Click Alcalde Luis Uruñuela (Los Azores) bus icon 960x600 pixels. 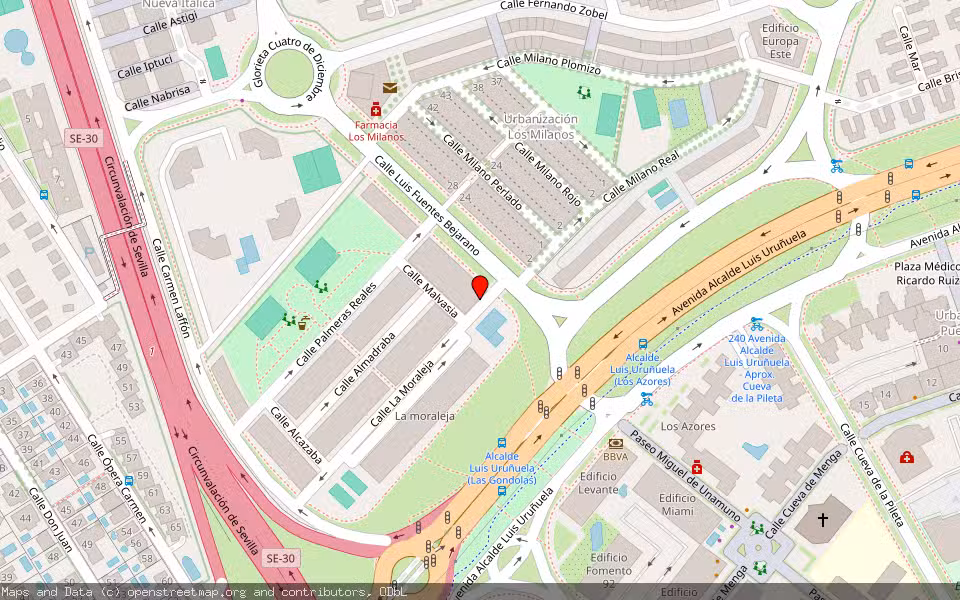(x=643, y=344)
